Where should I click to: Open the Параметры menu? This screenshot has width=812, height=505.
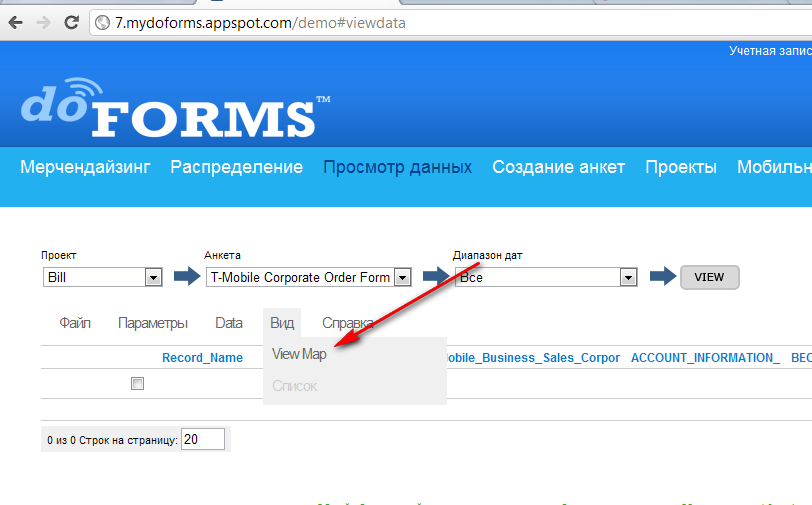coord(153,323)
